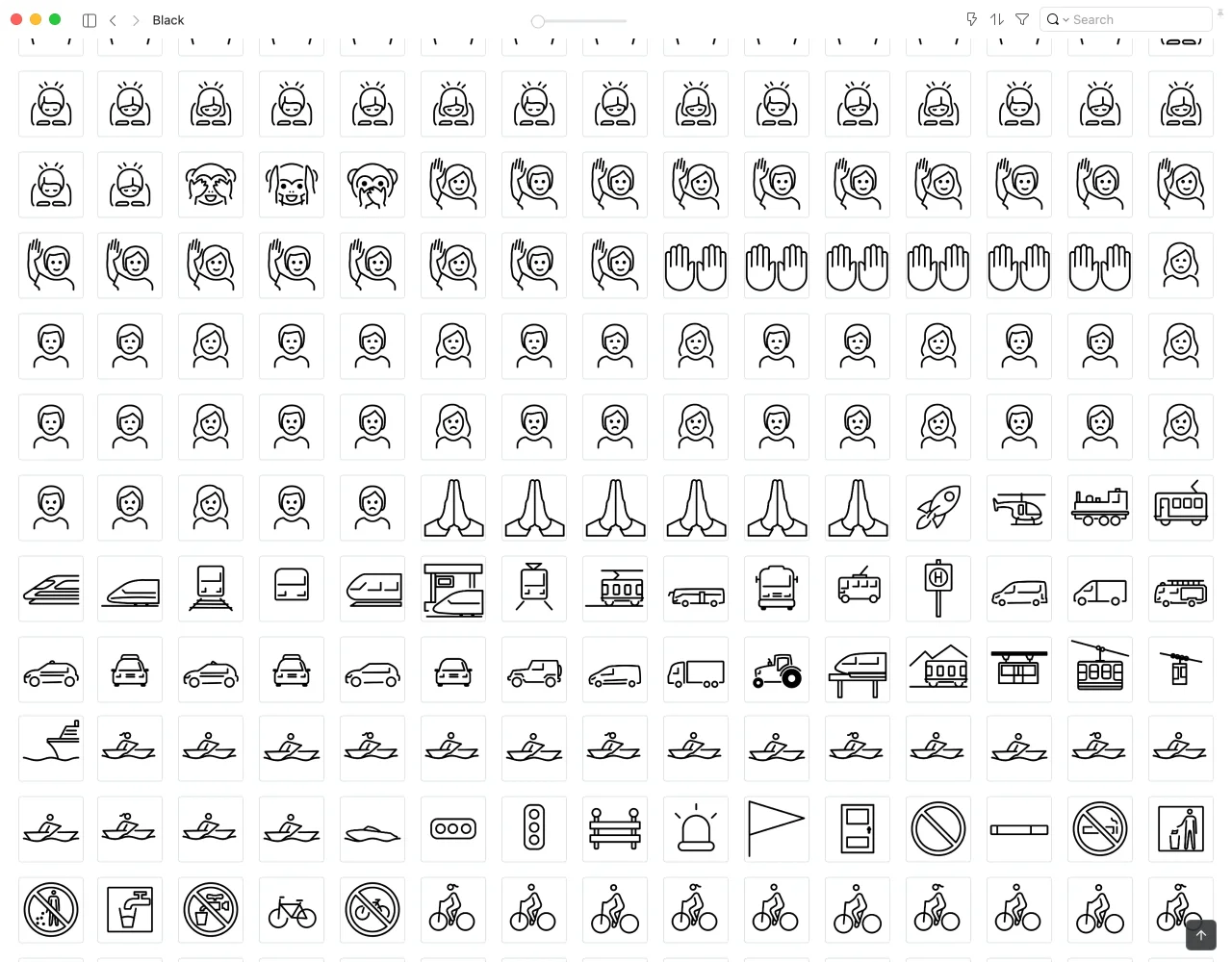
Task: Select the front-facing train on rails glyph
Action: [211, 589]
